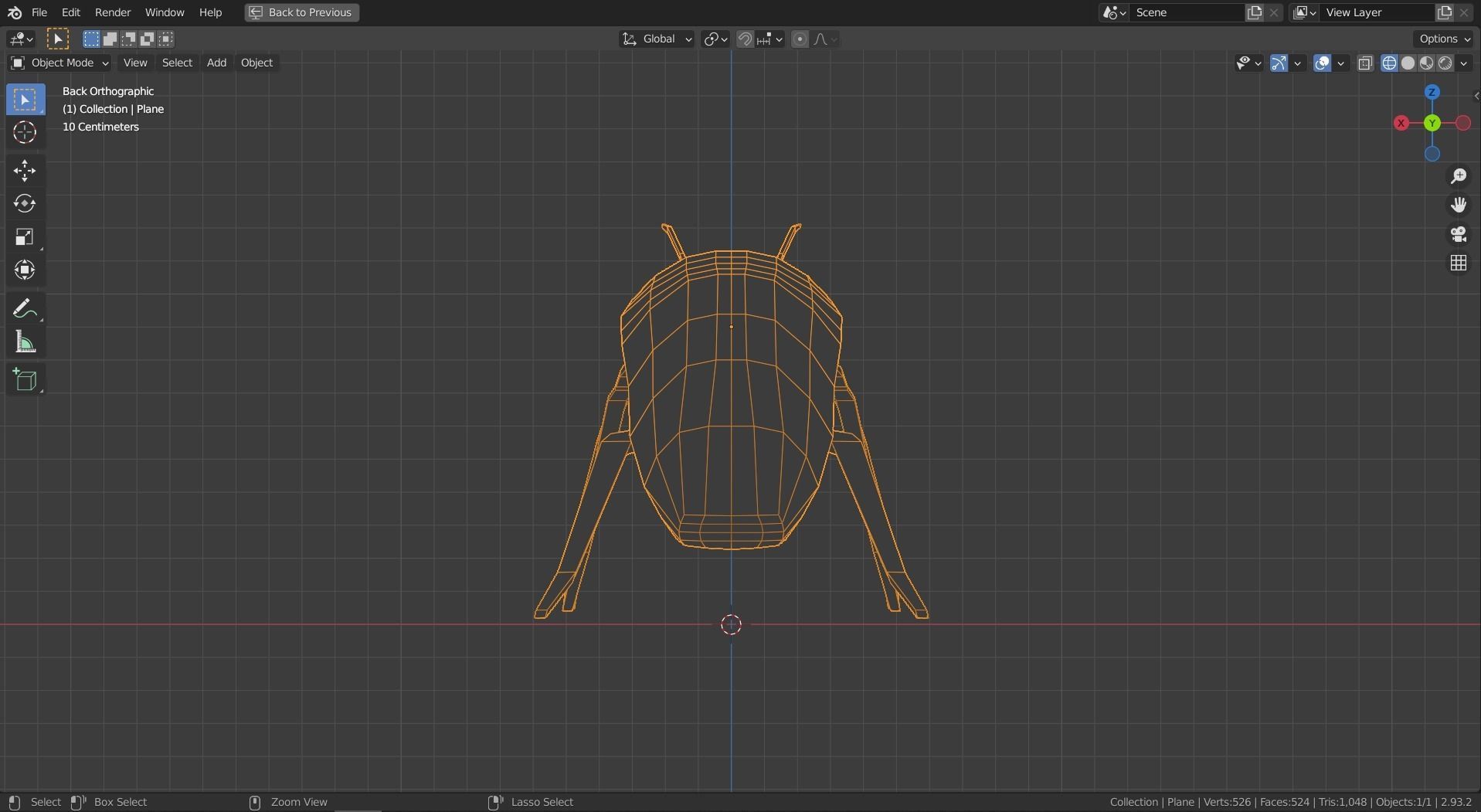Toggle snapping magnet
The height and width of the screenshot is (812, 1481).
point(744,39)
